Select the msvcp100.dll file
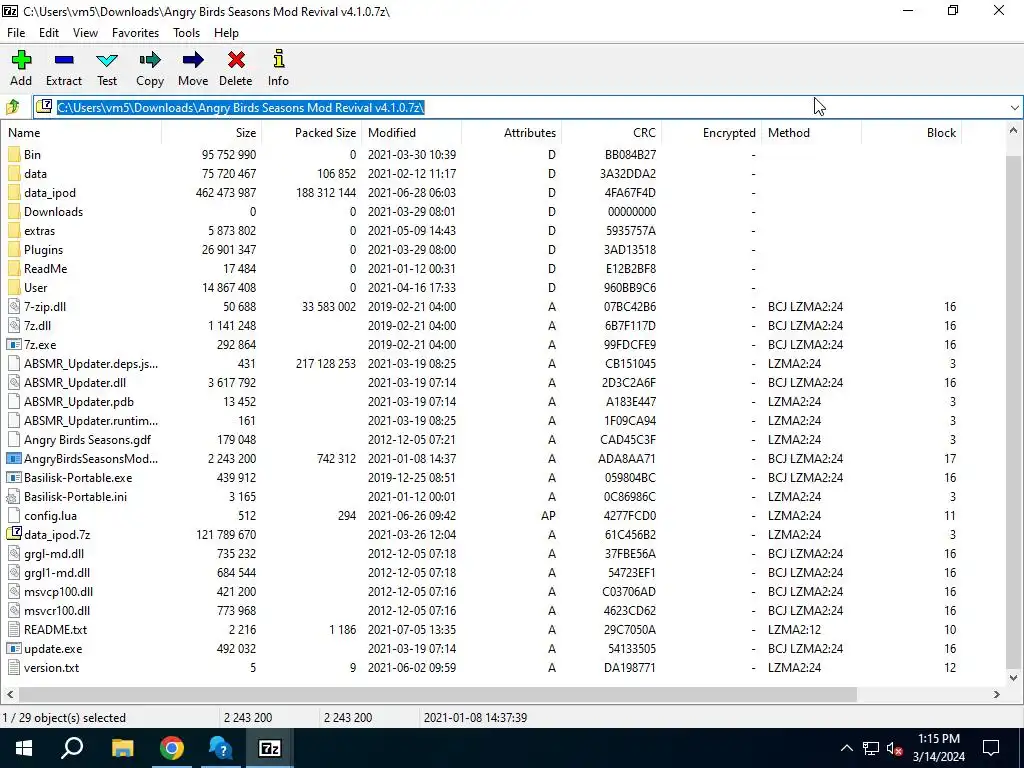Screen dimensions: 1024x768 (x=58, y=592)
